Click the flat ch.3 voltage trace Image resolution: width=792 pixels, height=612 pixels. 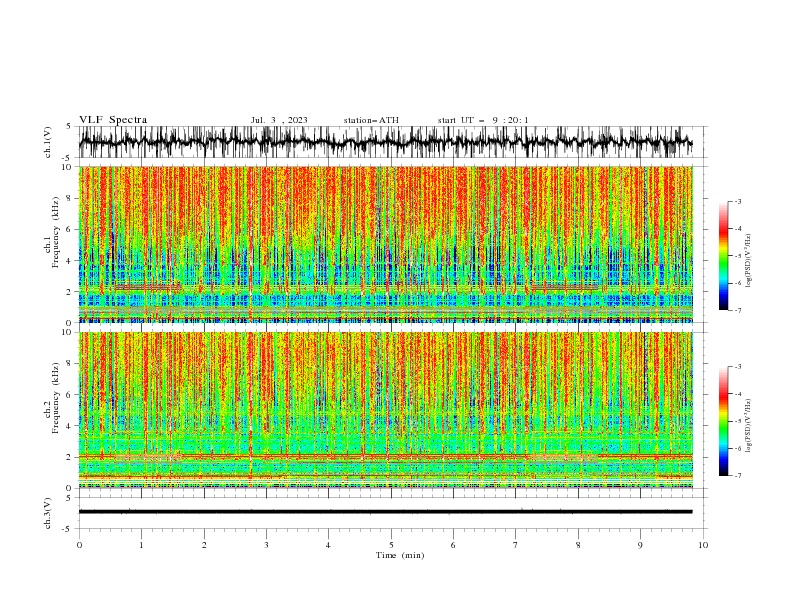(385, 512)
